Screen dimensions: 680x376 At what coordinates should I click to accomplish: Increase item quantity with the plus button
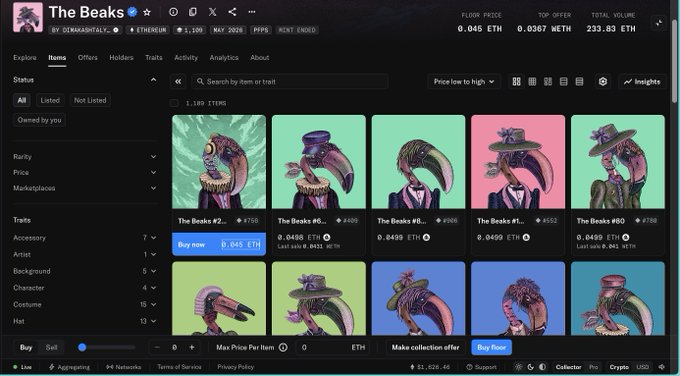point(192,347)
